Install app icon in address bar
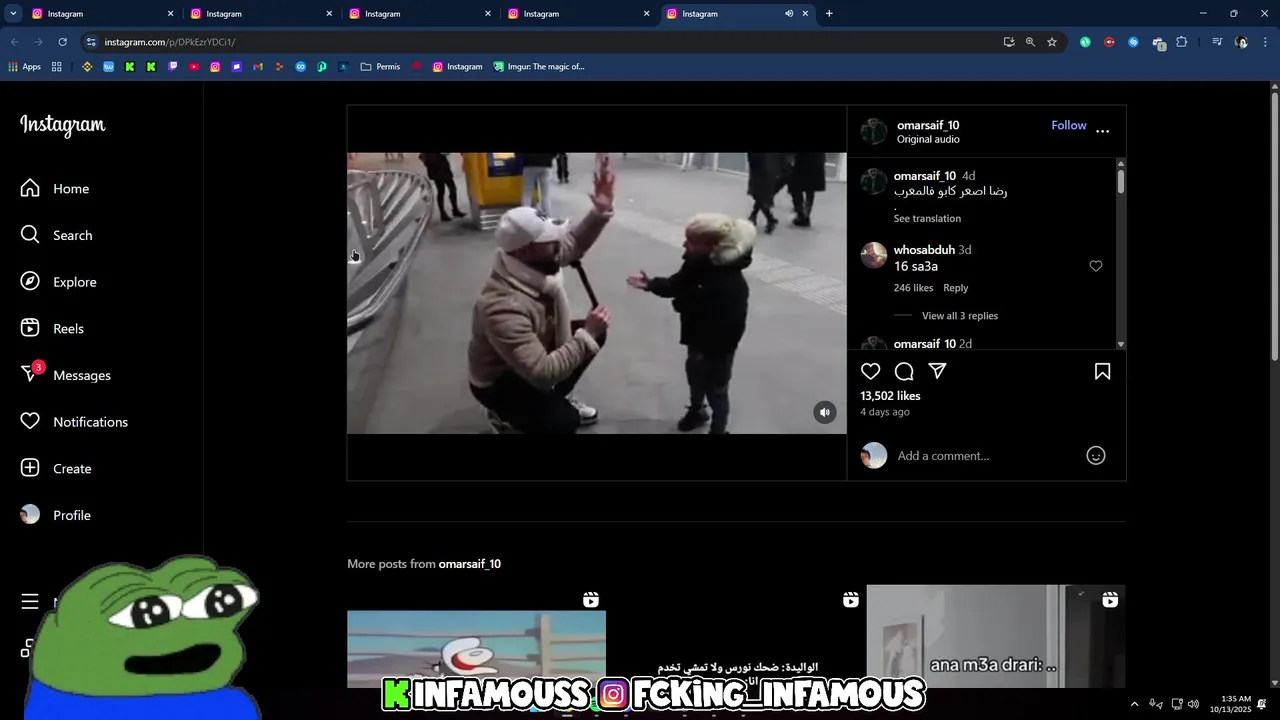The width and height of the screenshot is (1280, 720). click(1009, 42)
